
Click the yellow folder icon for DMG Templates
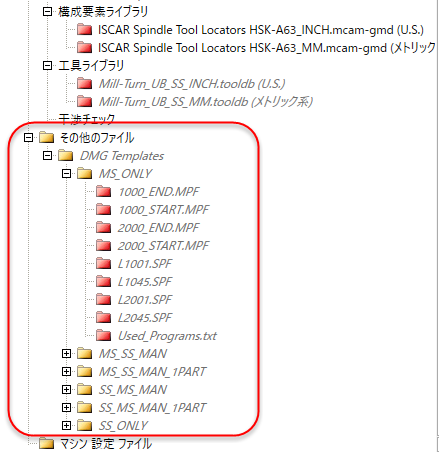[x=66, y=156]
